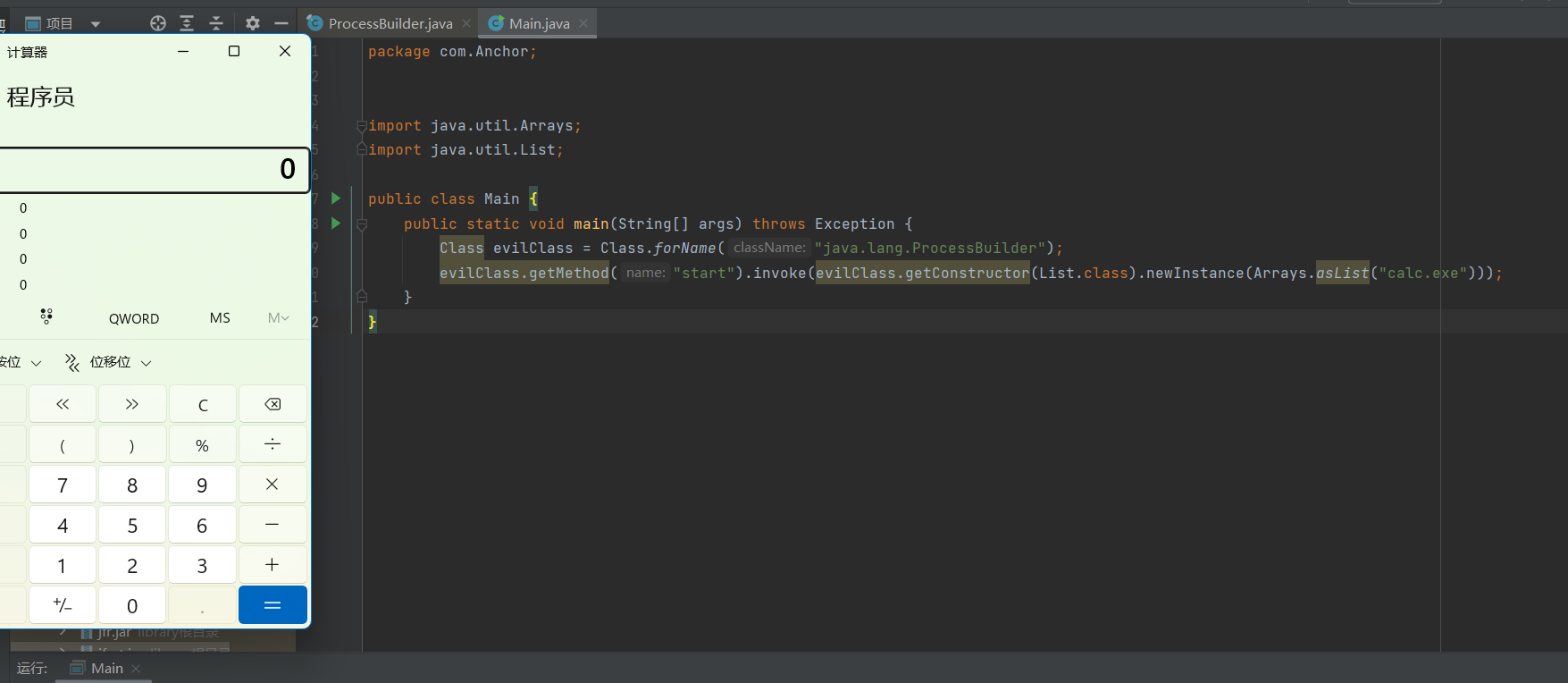The height and width of the screenshot is (683, 1568).
Task: Click the fold end marker below invoke line
Action: 362,297
